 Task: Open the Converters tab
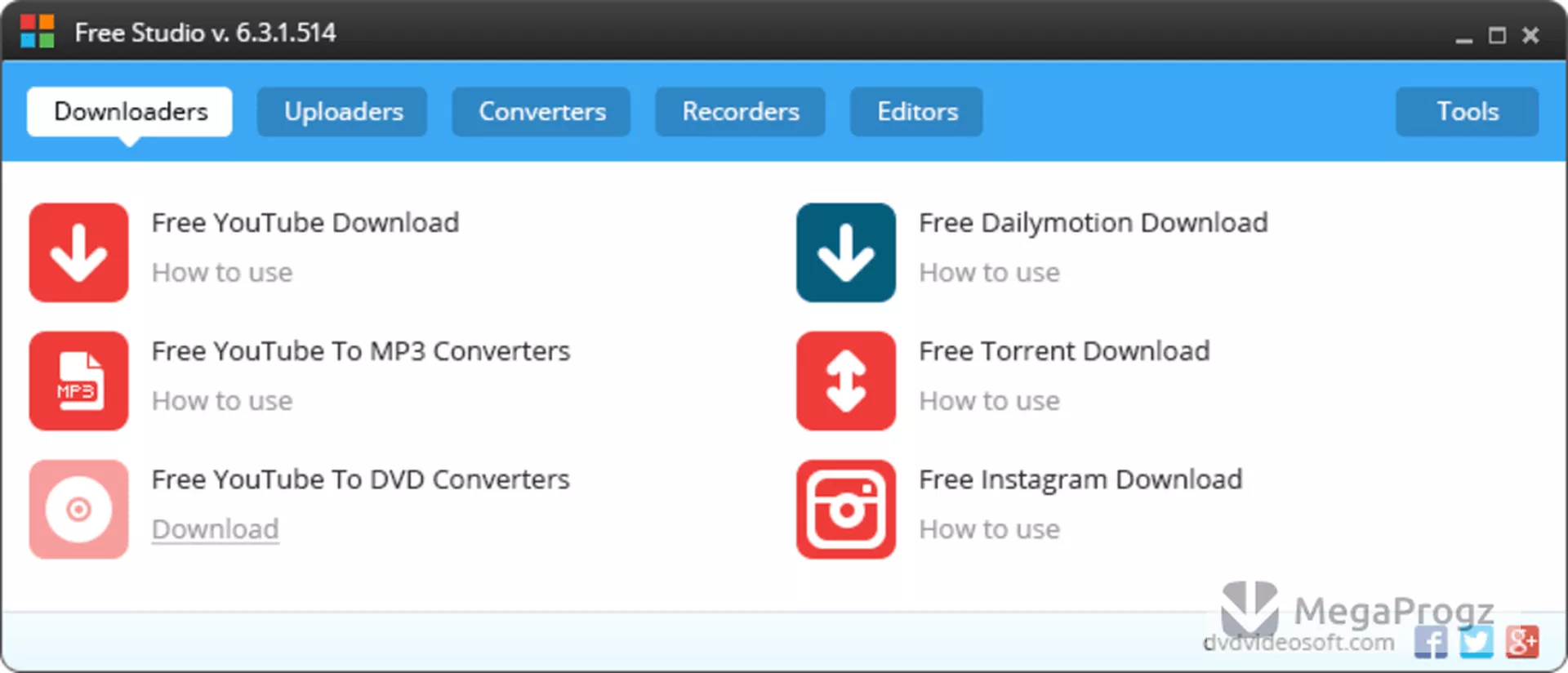pos(541,112)
